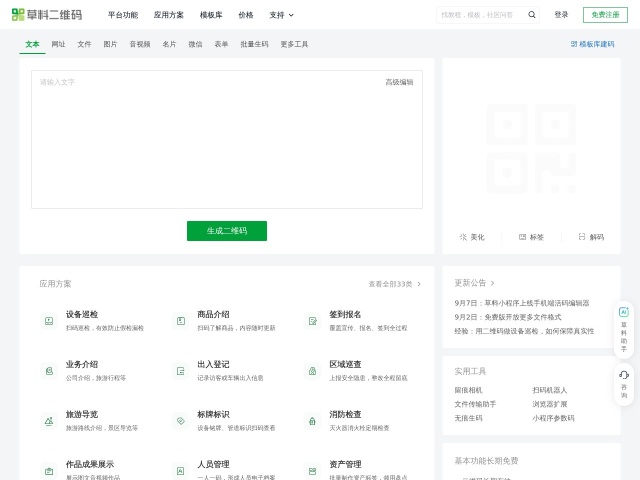Click the QR code preview placeholder

coord(531,149)
